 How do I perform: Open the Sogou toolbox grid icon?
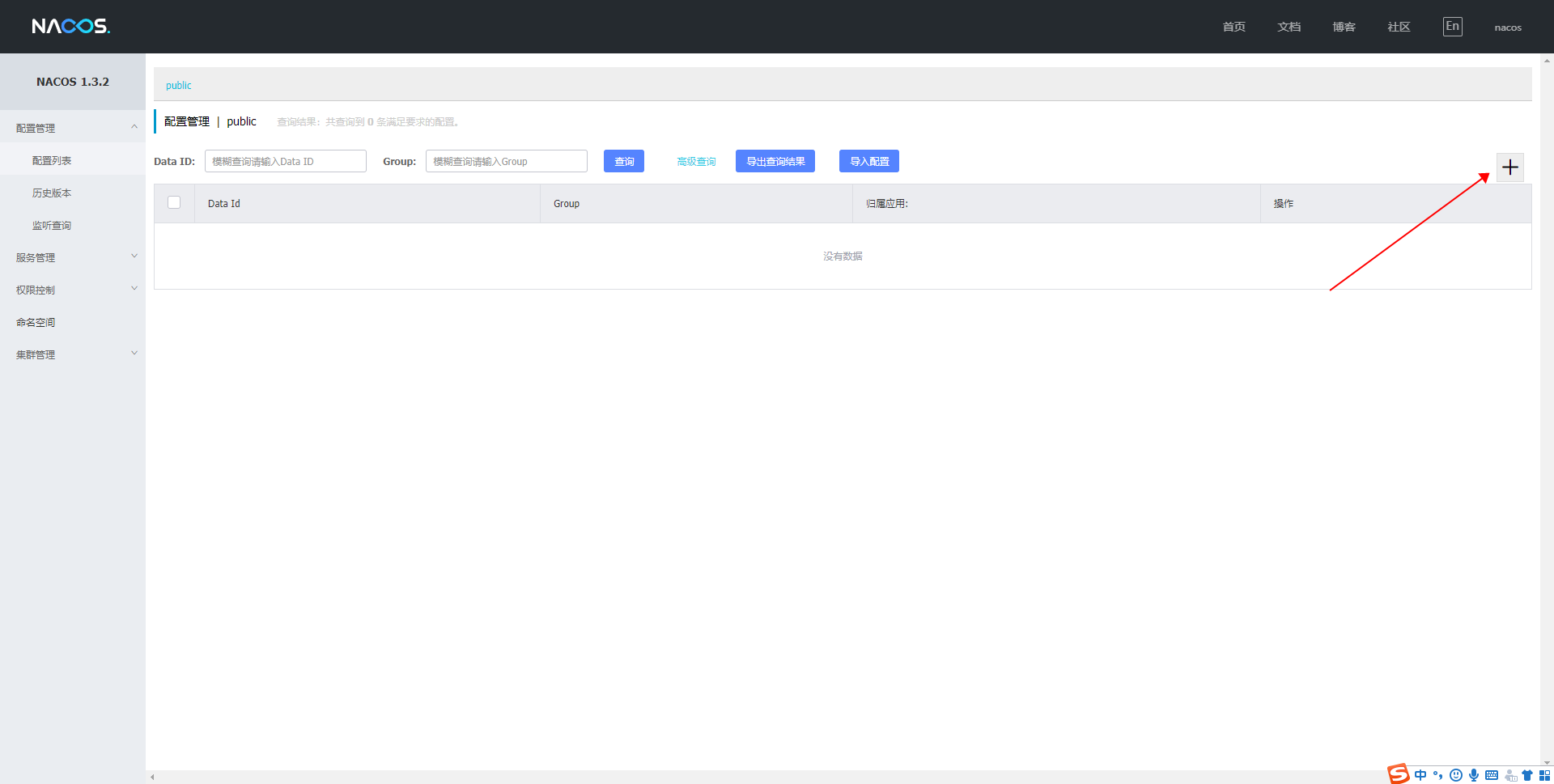tap(1544, 775)
